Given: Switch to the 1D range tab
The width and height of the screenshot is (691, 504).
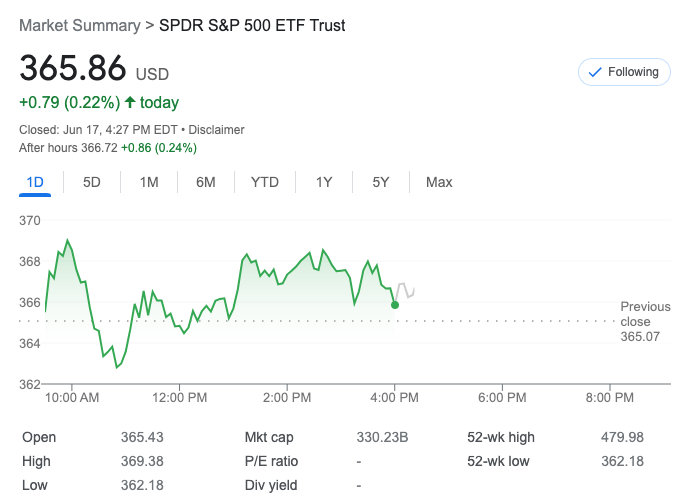Looking at the screenshot, I should (x=34, y=182).
